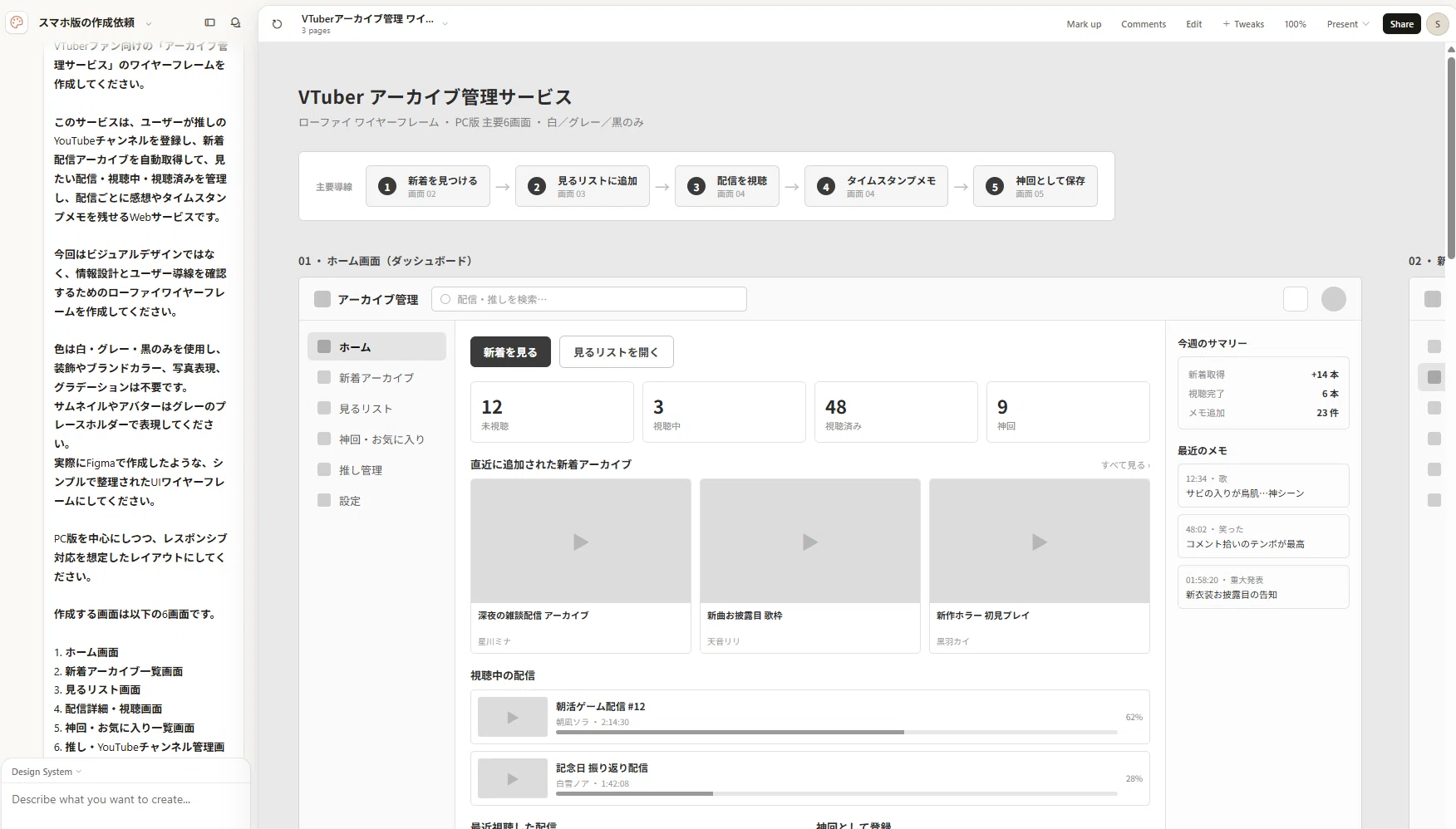Open the user avatar S
Screen dimensions: 1456x829
click(1437, 24)
